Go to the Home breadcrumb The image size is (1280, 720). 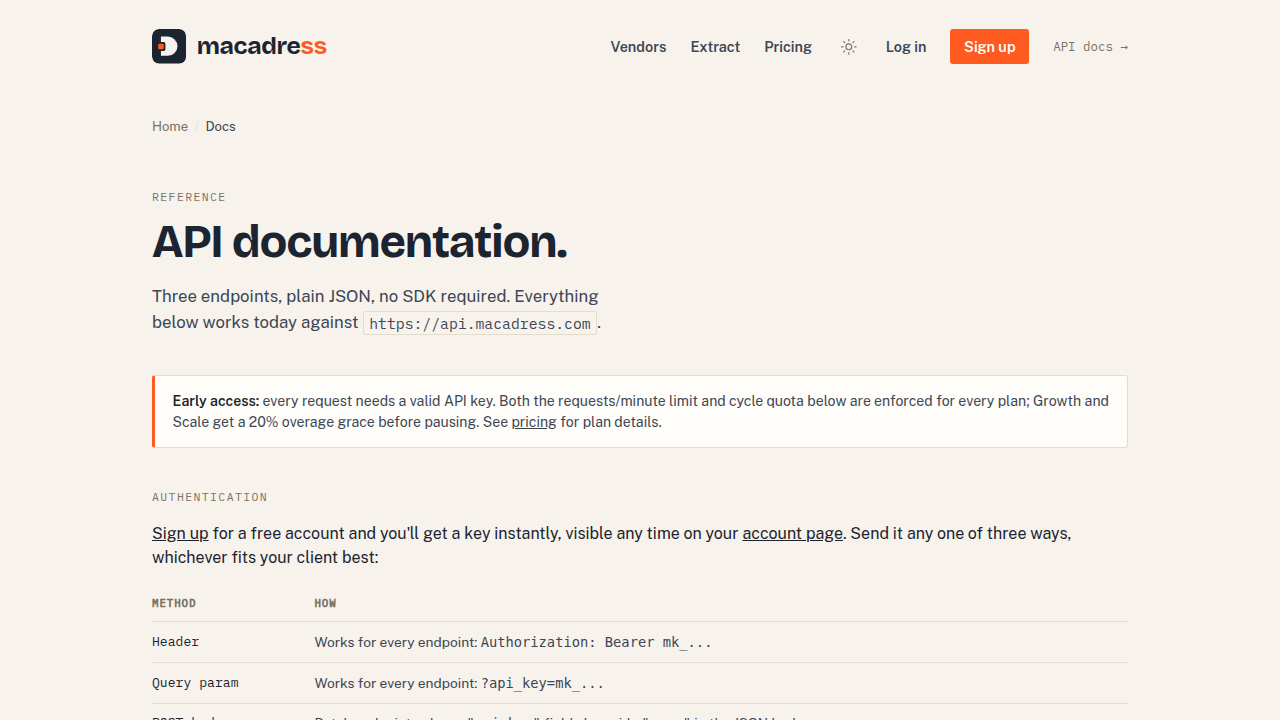[x=170, y=126]
